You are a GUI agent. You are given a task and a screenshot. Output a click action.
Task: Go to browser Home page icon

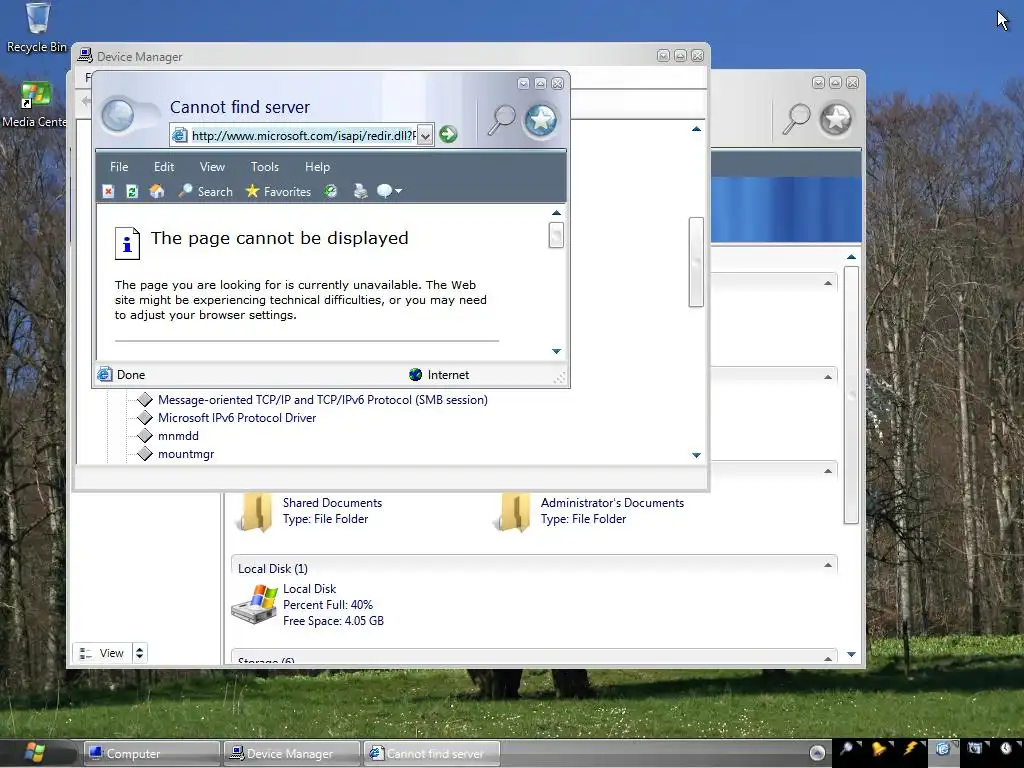pyautogui.click(x=157, y=191)
